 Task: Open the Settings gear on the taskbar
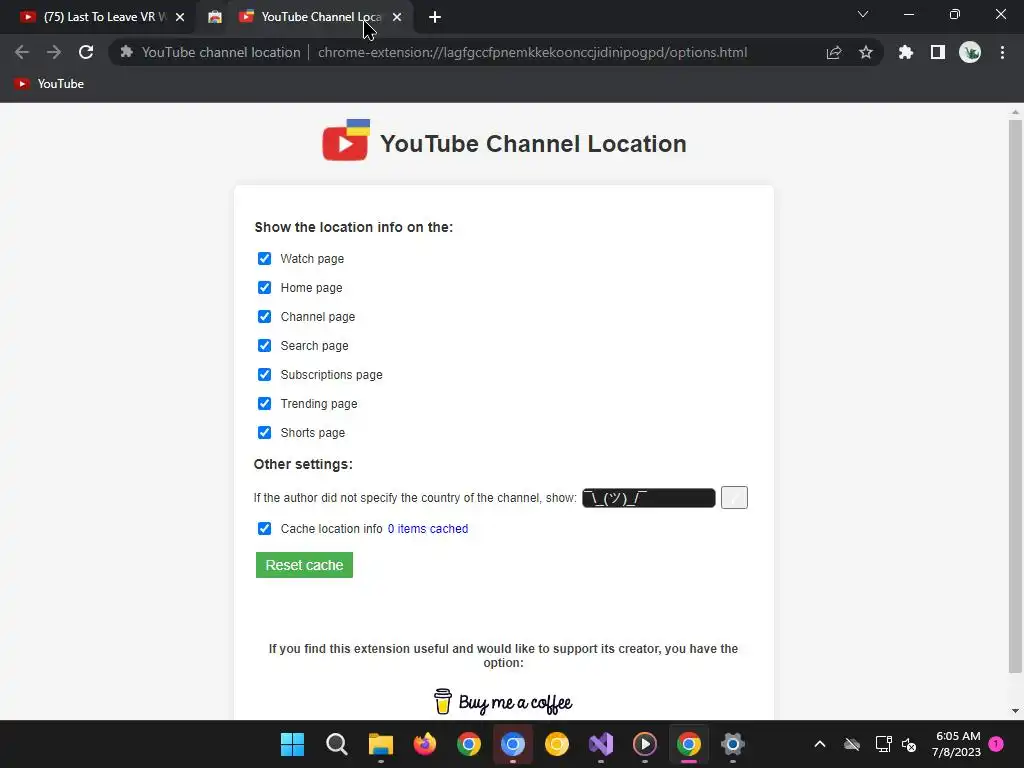click(733, 744)
